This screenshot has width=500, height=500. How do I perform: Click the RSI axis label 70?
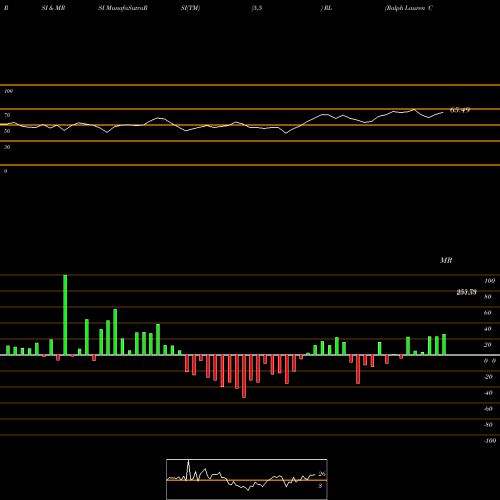7,115
